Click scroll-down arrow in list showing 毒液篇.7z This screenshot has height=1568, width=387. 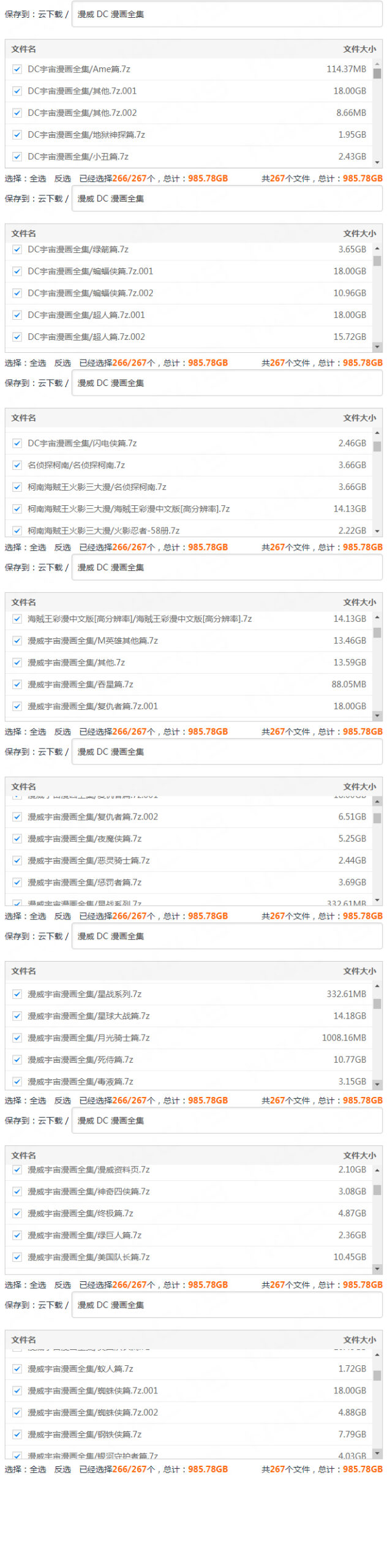click(x=377, y=1084)
